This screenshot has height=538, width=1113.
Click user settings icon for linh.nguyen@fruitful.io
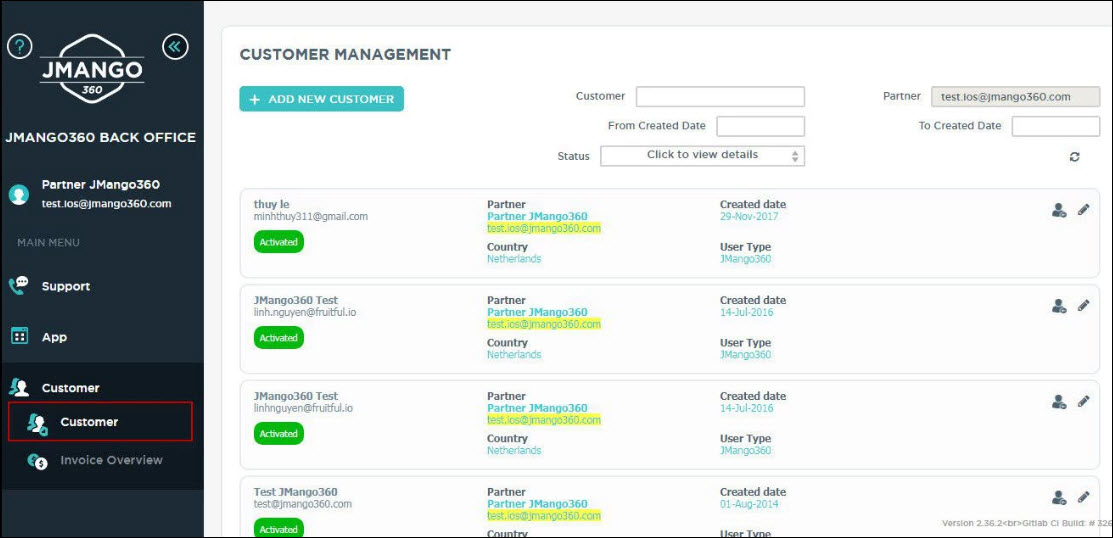click(1059, 306)
